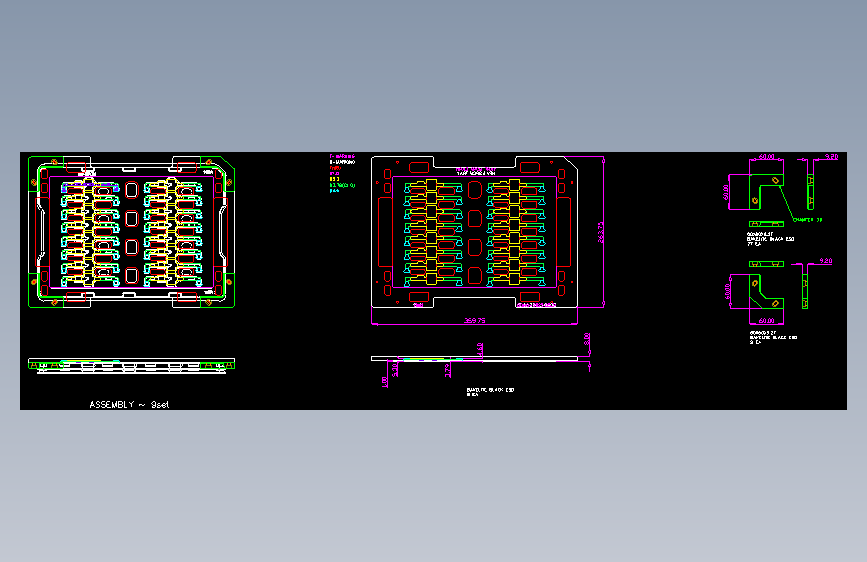Click the 8.00 thickness dimension
867x562 pixels.
[x=587, y=340]
